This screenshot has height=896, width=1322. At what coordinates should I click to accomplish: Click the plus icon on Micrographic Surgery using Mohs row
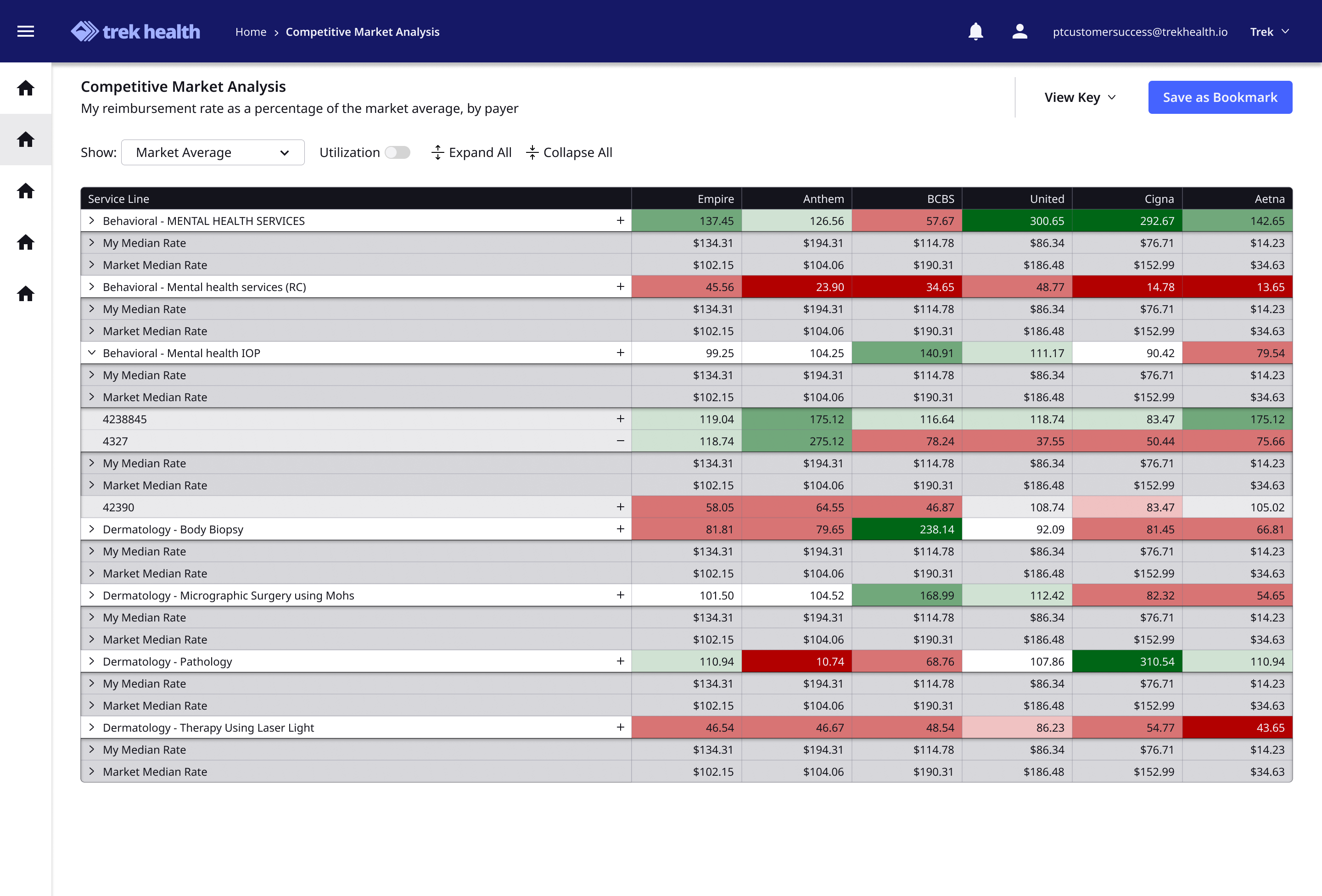[x=620, y=595]
